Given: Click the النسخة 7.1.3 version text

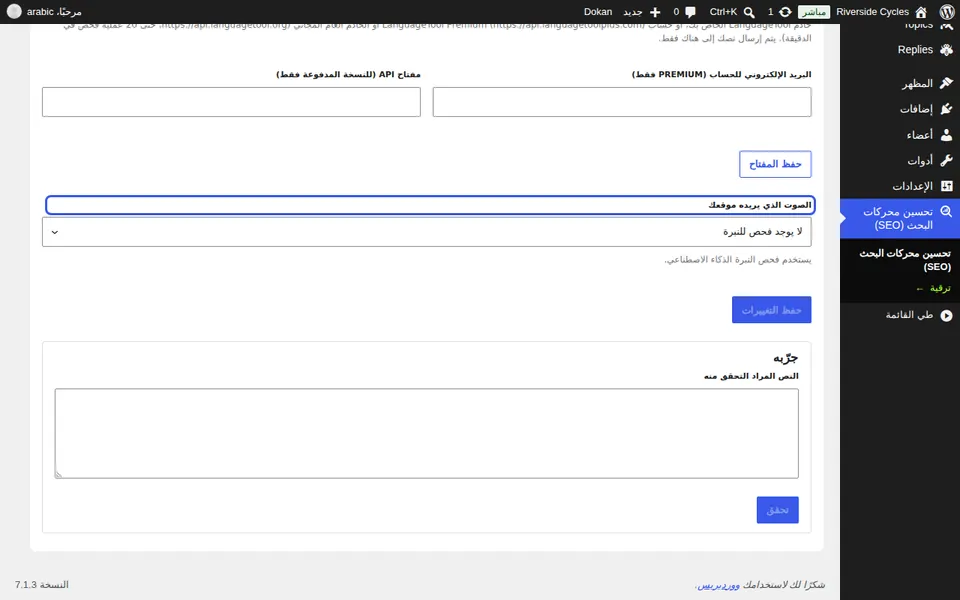Looking at the screenshot, I should [x=42, y=585].
